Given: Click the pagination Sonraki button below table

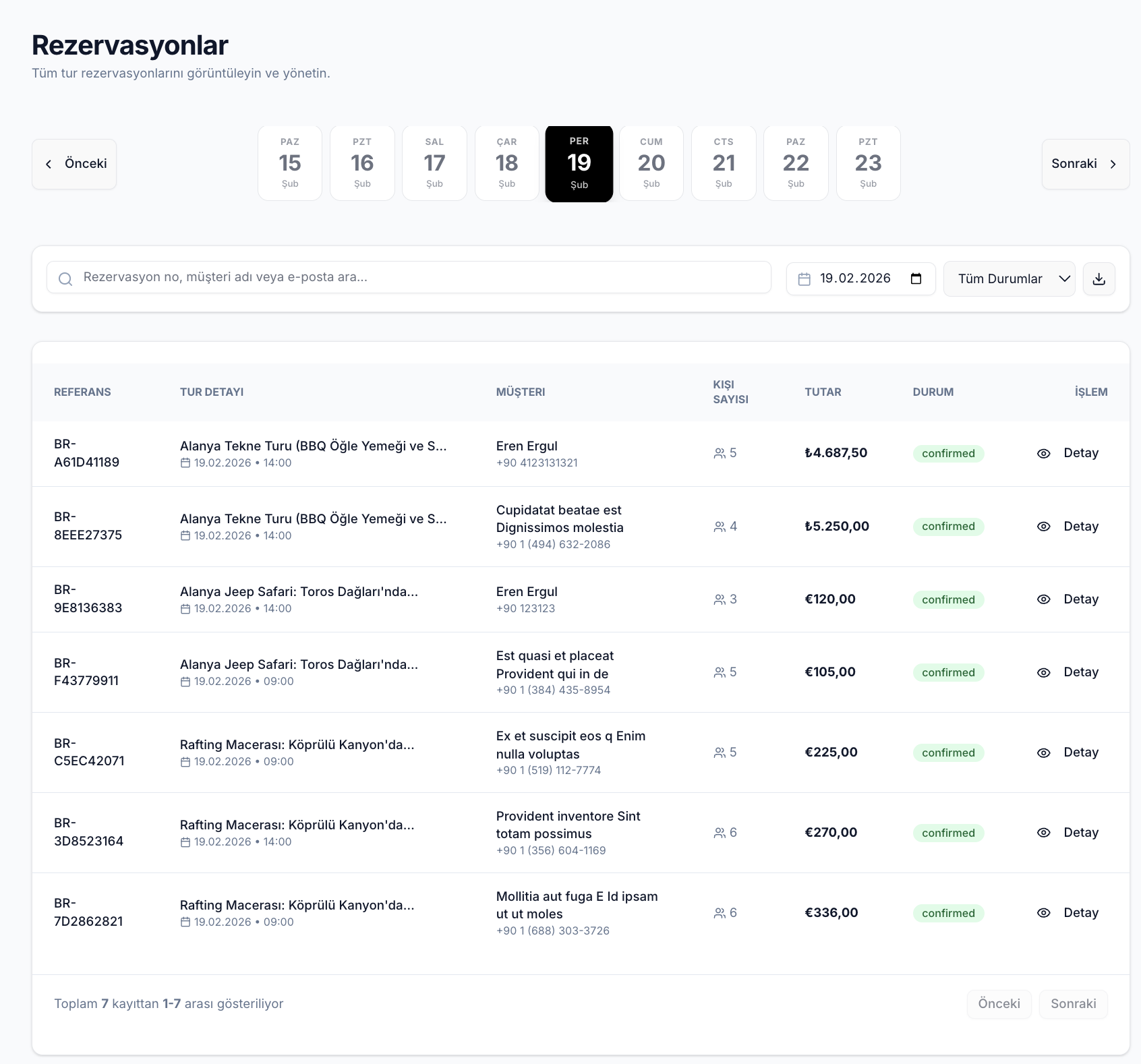Looking at the screenshot, I should click(1073, 1004).
